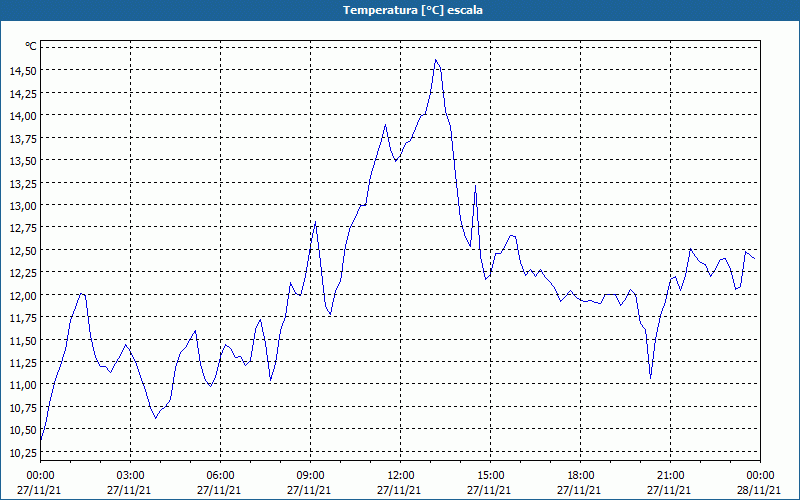Click the 15:00 time axis label
800x500 pixels.
point(490,475)
